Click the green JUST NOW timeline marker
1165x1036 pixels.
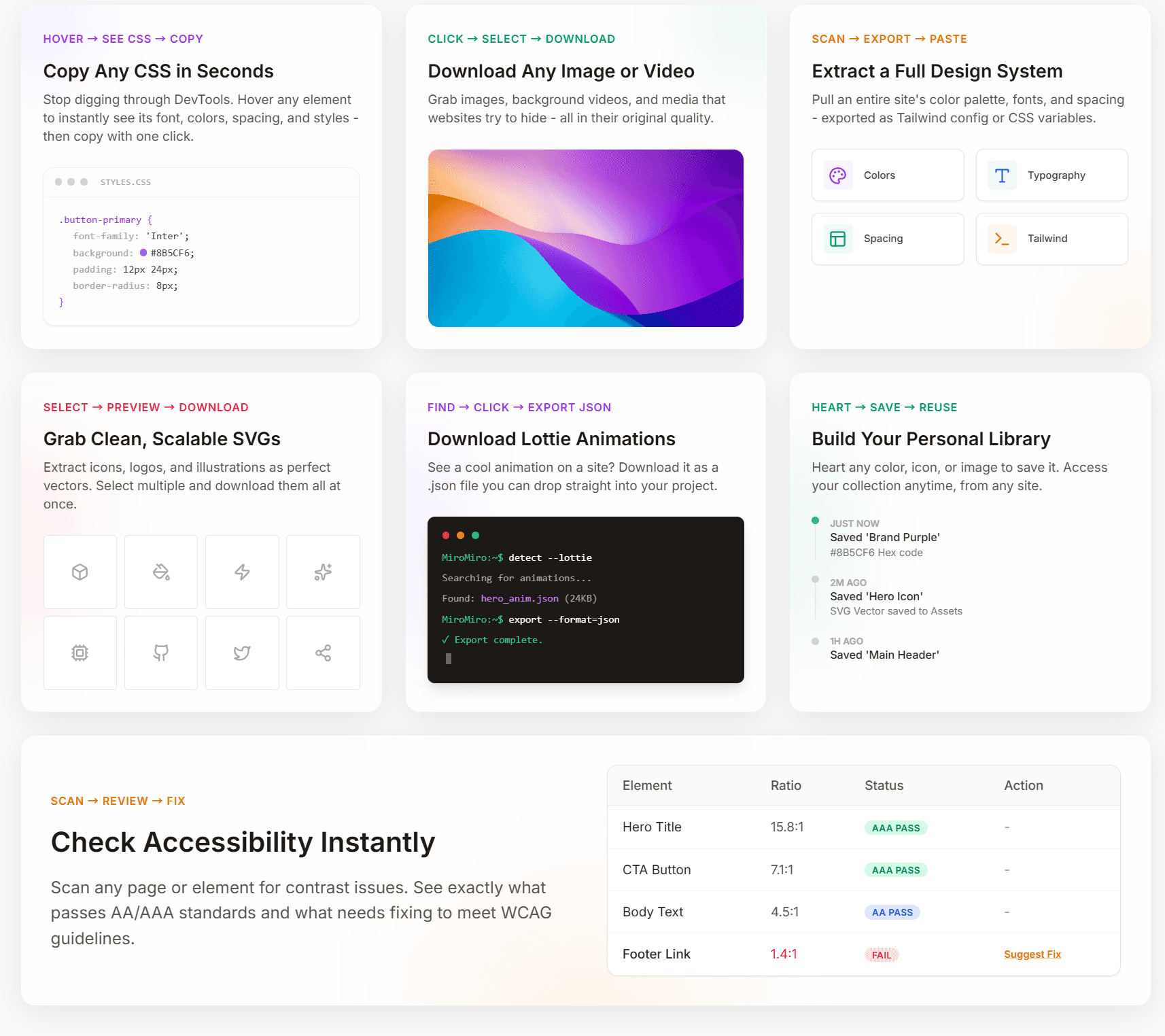815,521
